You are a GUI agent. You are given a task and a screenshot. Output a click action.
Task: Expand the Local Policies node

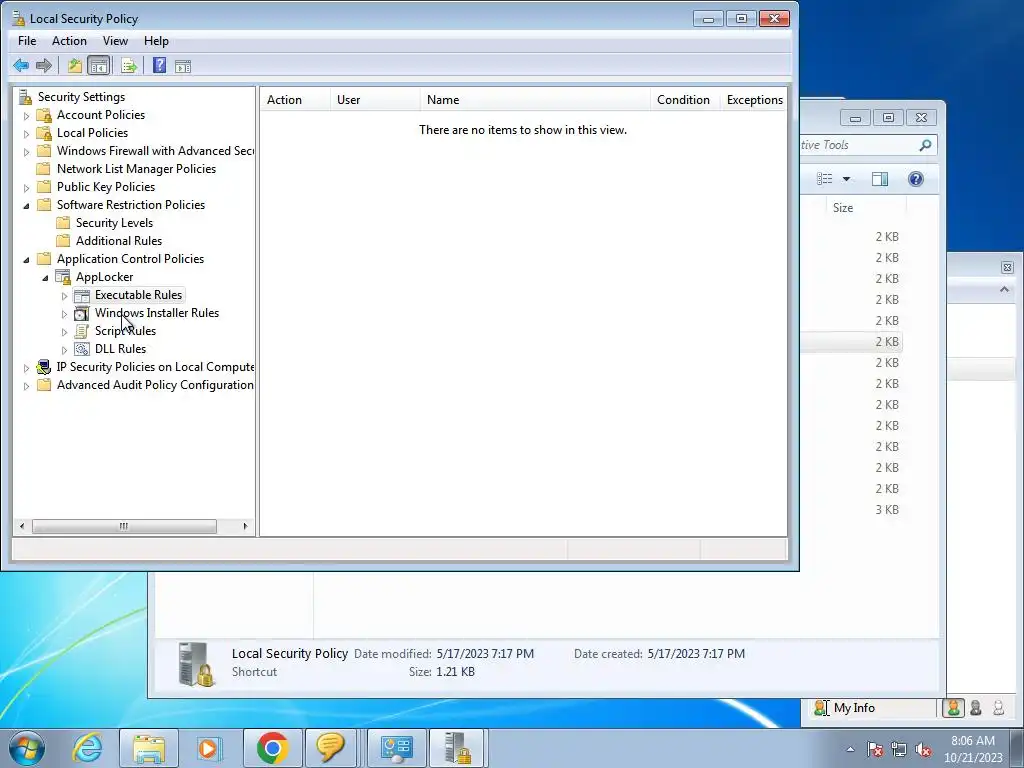pyautogui.click(x=26, y=134)
